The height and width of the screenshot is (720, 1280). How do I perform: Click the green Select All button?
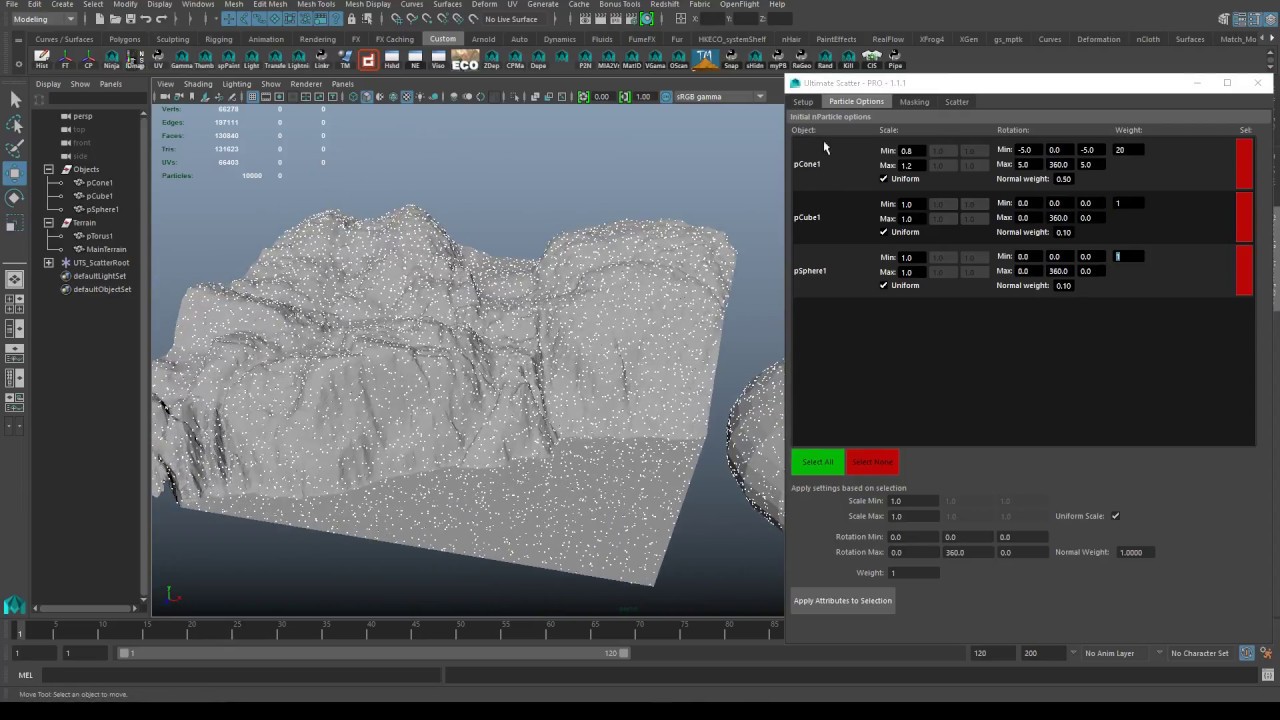(817, 462)
